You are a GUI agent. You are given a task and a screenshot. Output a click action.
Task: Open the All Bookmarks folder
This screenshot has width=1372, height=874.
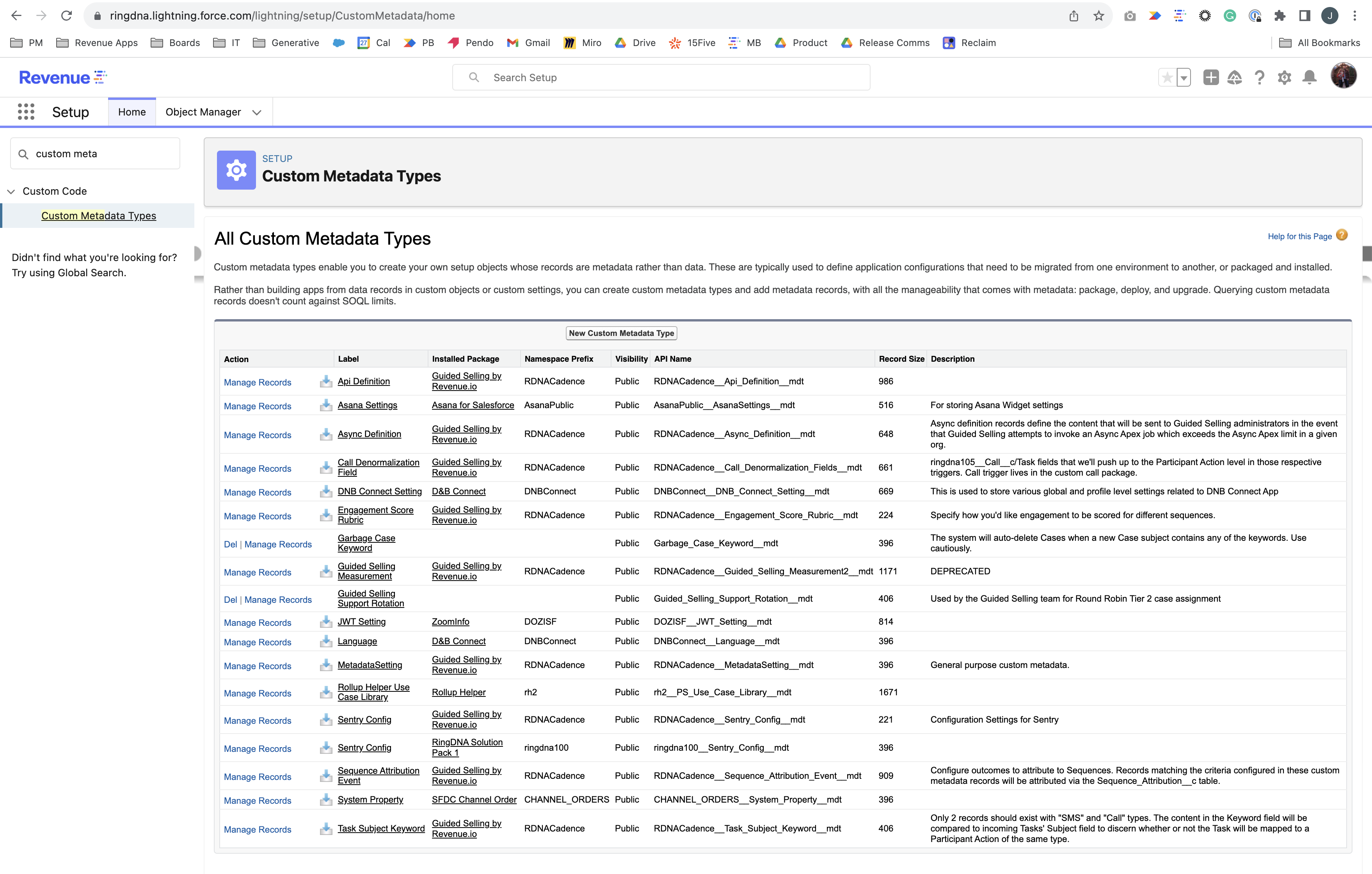(x=1319, y=43)
